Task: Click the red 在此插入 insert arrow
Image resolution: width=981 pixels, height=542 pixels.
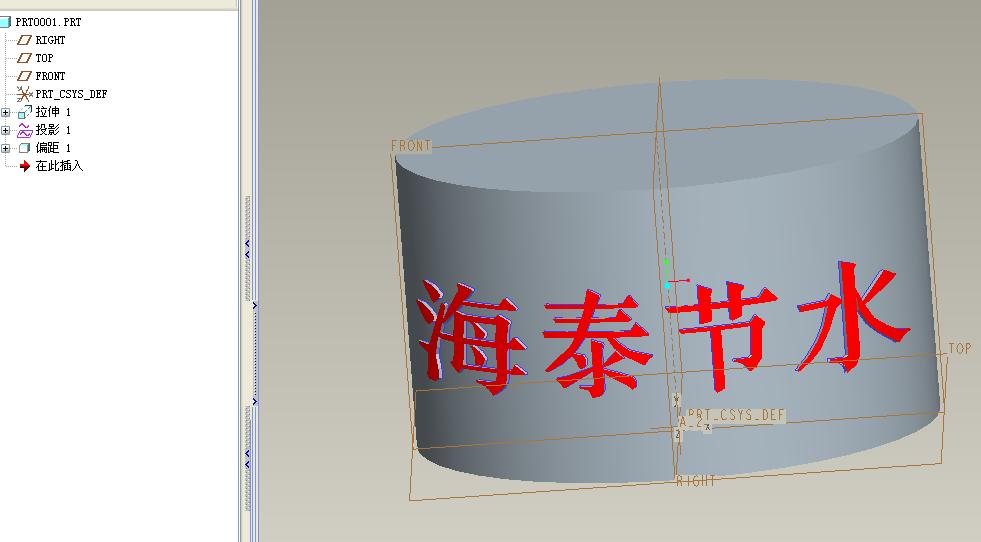Action: 25,166
